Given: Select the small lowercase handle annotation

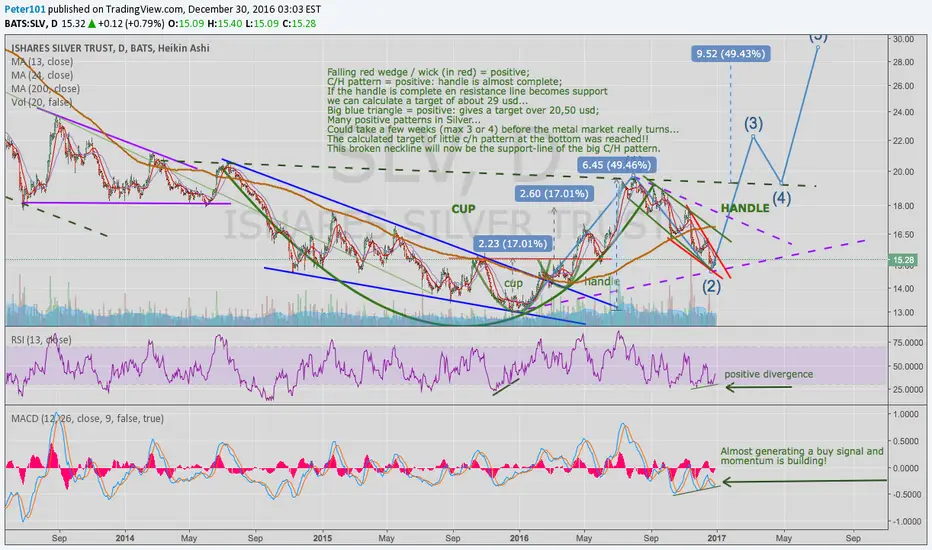Looking at the screenshot, I should [601, 281].
